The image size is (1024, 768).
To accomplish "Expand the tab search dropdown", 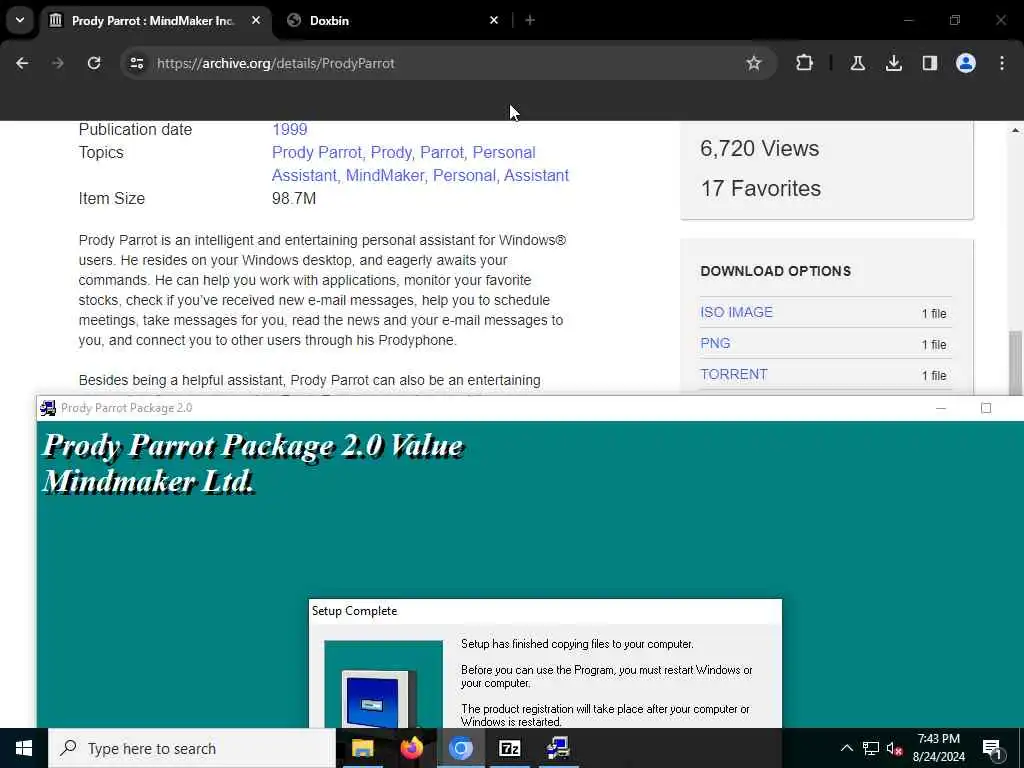I will pos(20,20).
